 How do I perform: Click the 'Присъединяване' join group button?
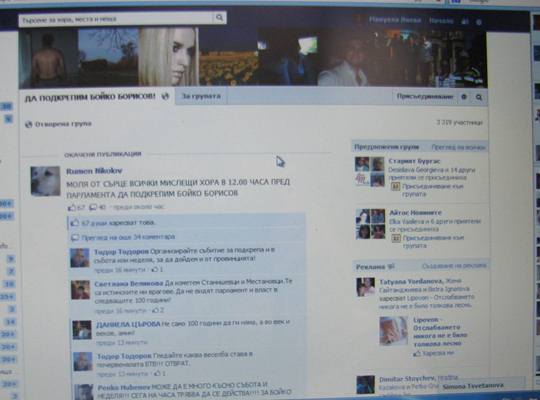425,96
